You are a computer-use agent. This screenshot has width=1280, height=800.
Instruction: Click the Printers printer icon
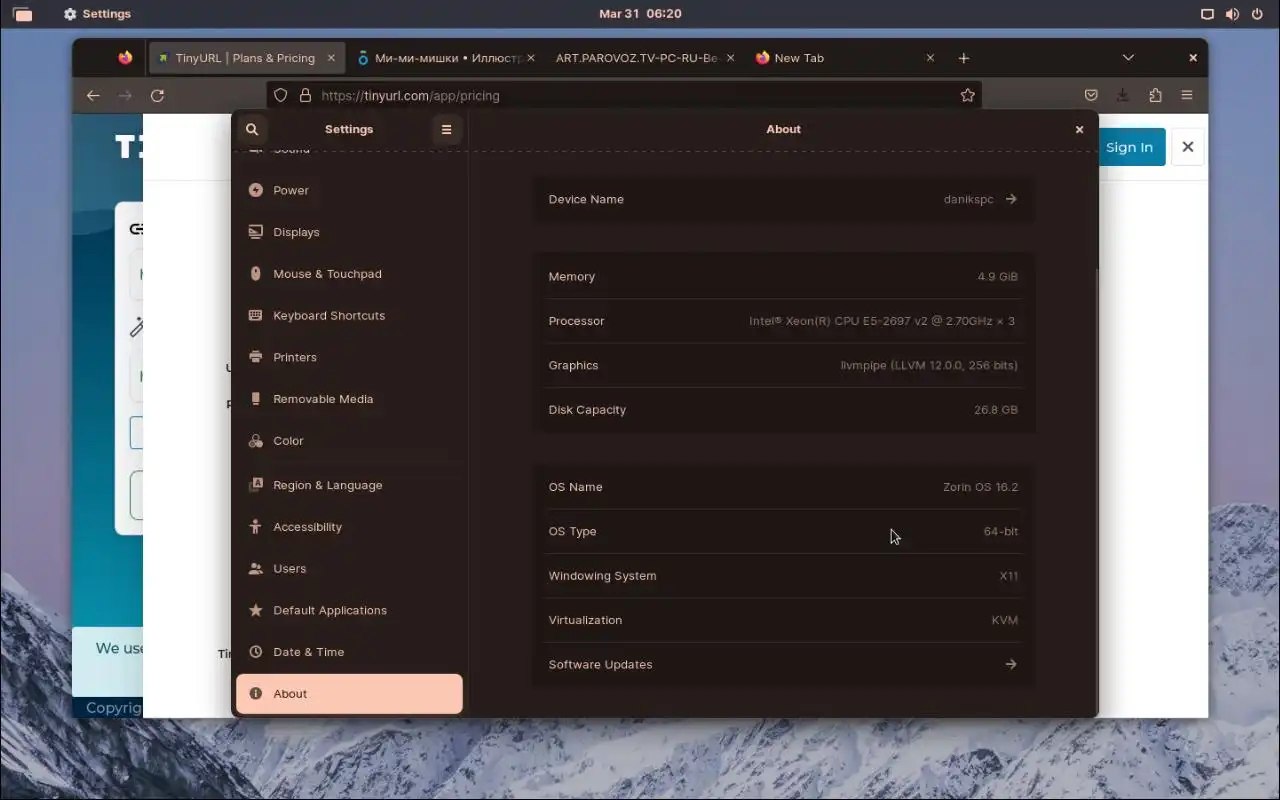point(255,357)
